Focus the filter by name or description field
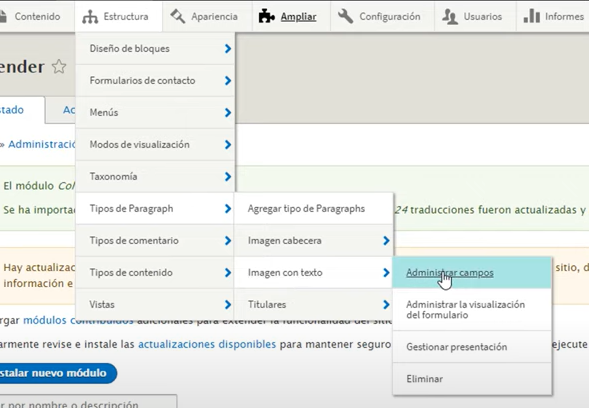The width and height of the screenshot is (589, 408). pos(88,402)
